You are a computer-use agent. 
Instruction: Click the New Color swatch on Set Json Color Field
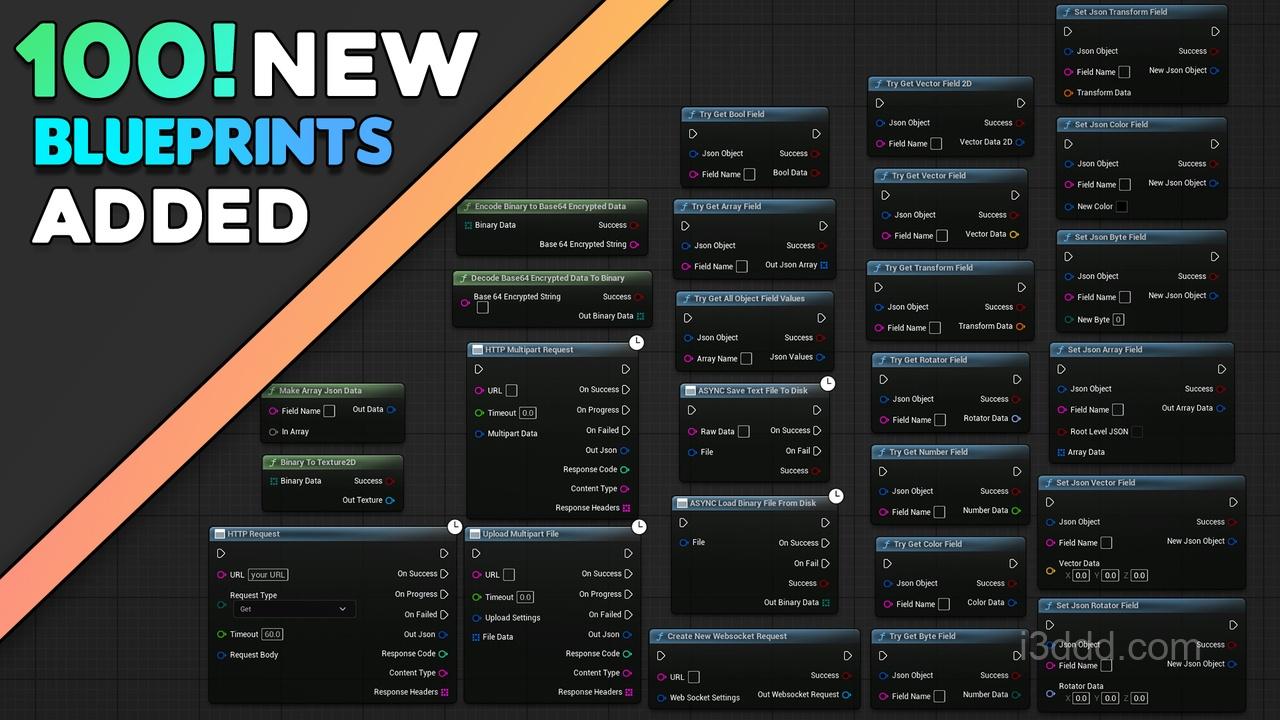1121,207
